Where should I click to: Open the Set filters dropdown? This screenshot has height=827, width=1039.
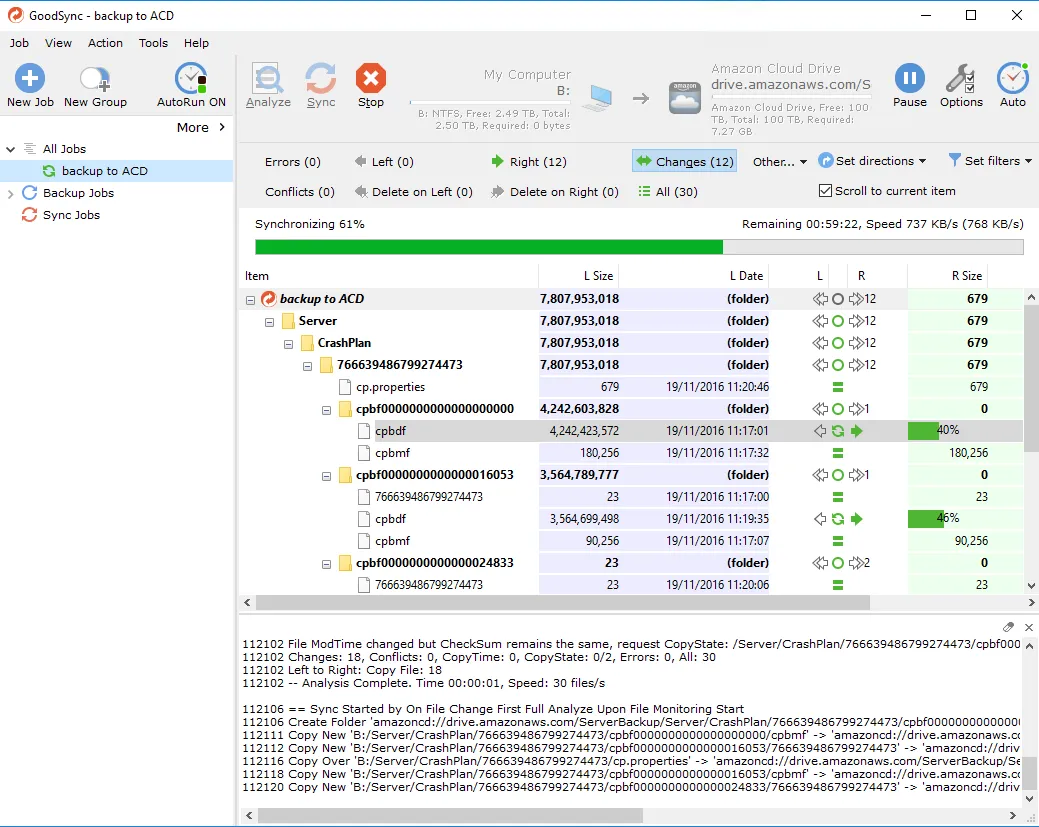point(989,161)
